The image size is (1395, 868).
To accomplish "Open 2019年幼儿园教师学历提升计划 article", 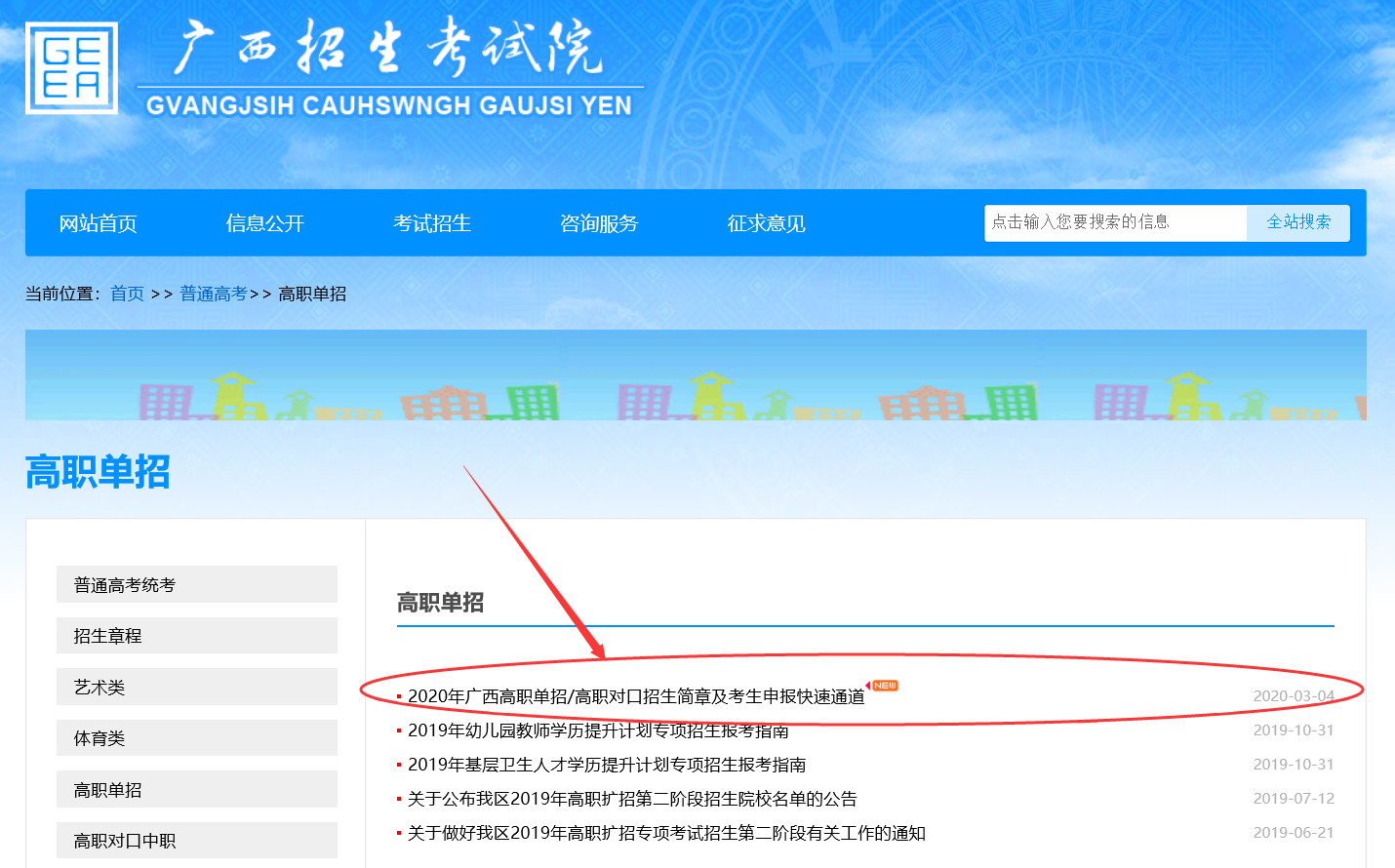I will coord(597,730).
